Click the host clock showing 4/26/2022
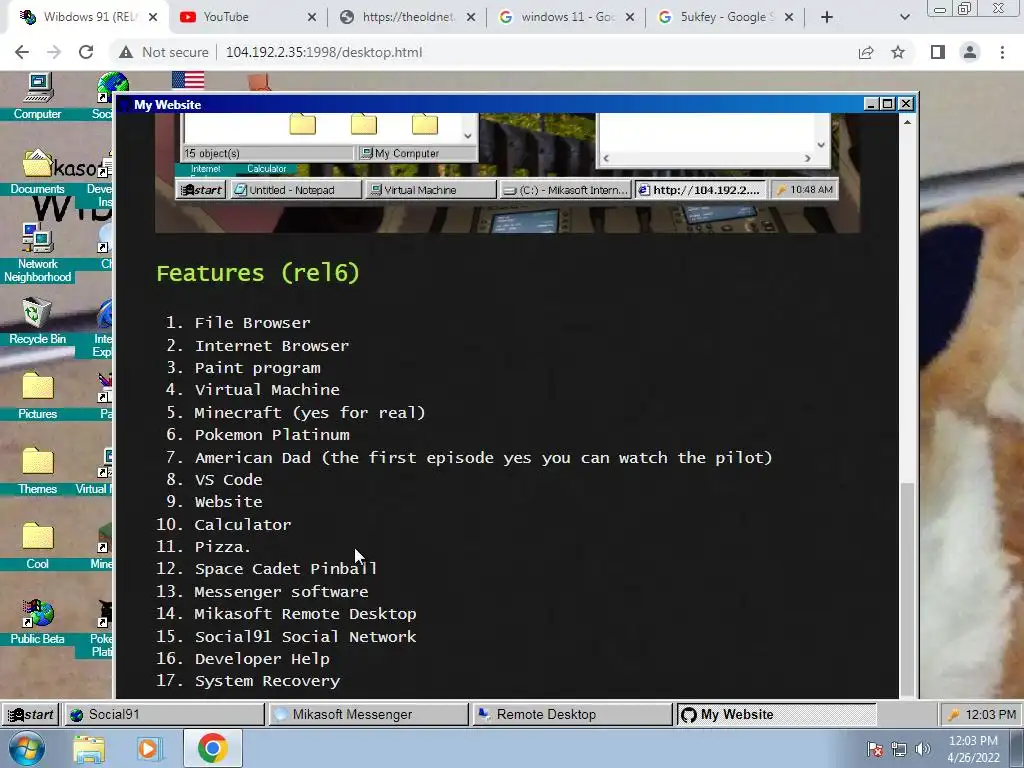 pos(973,749)
